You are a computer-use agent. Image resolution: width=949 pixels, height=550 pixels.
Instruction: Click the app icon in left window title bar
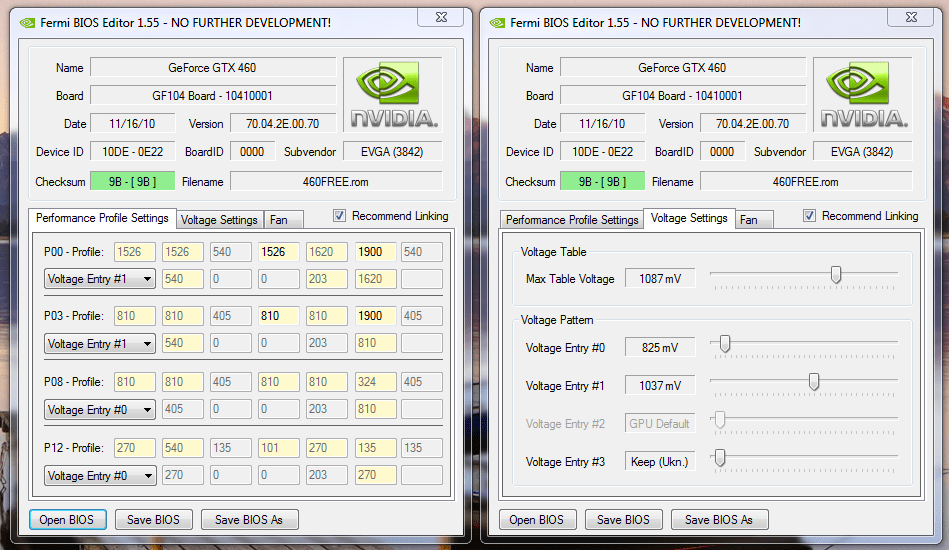(x=27, y=23)
